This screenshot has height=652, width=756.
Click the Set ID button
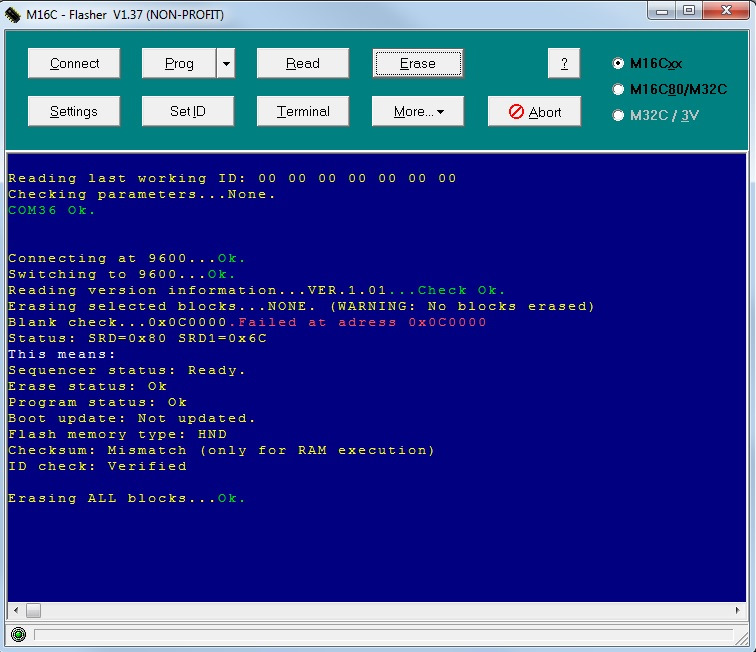point(188,111)
